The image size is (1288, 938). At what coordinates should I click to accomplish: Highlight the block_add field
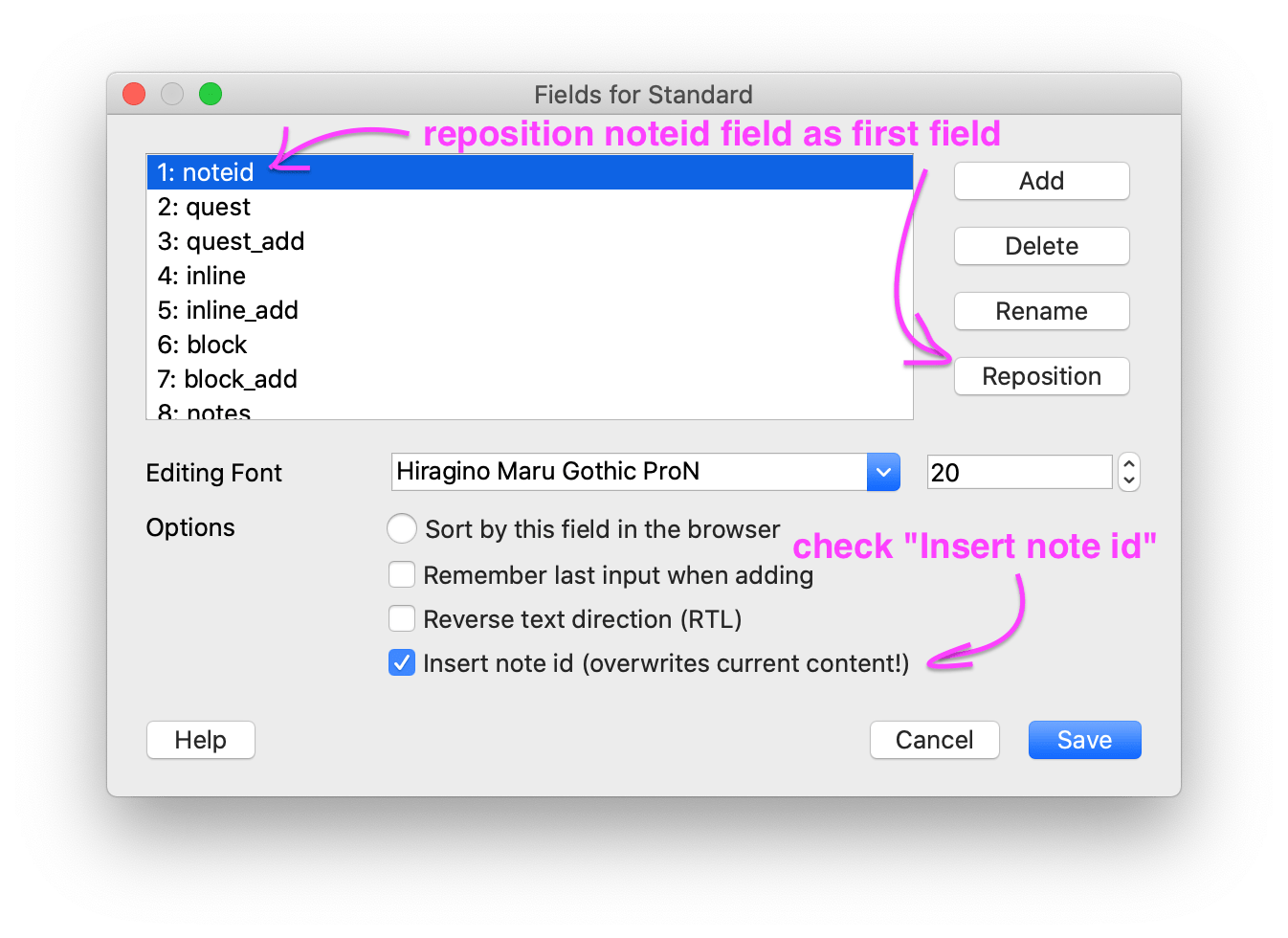tap(228, 379)
